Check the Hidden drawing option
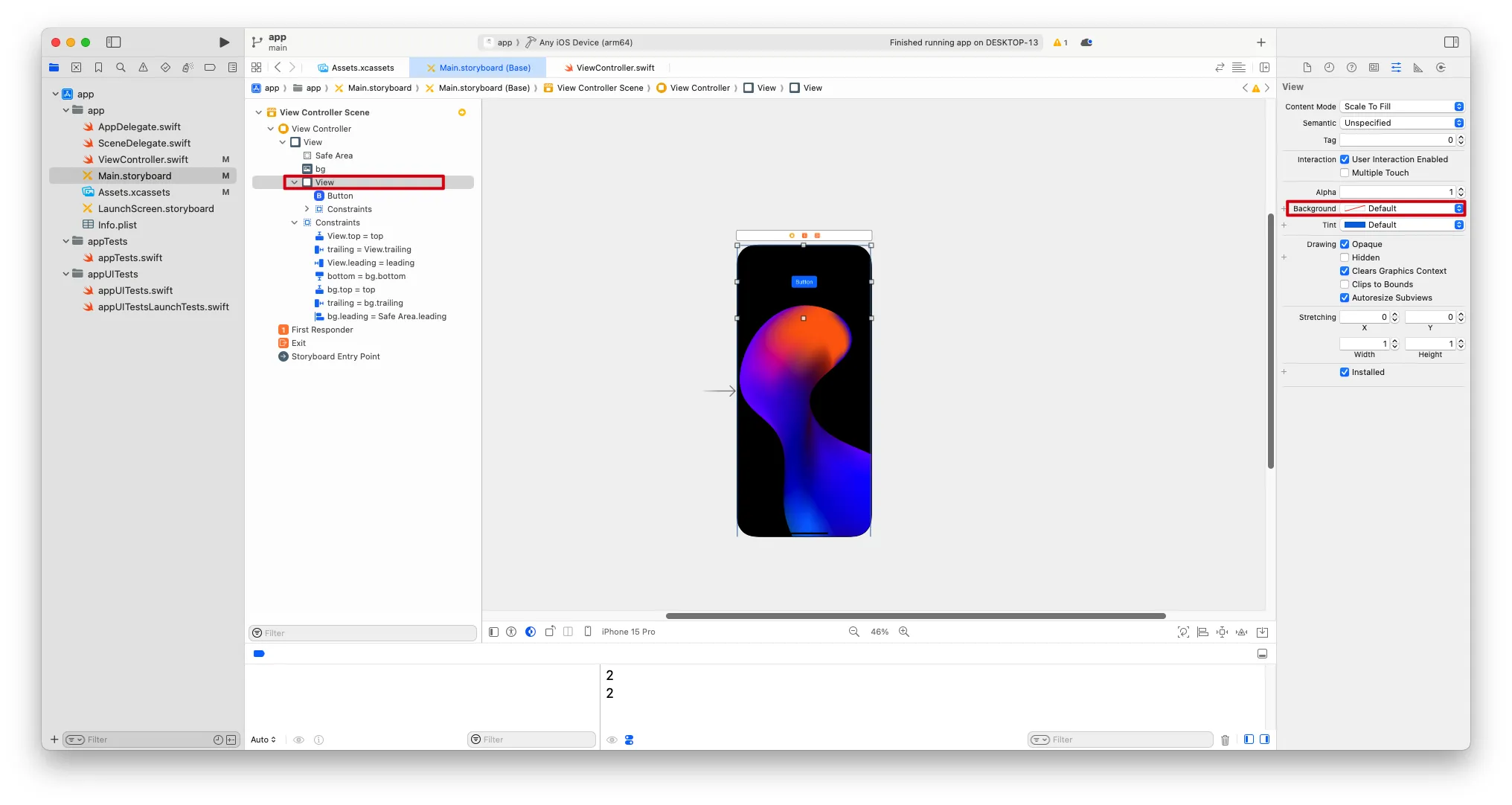 pyautogui.click(x=1345, y=257)
